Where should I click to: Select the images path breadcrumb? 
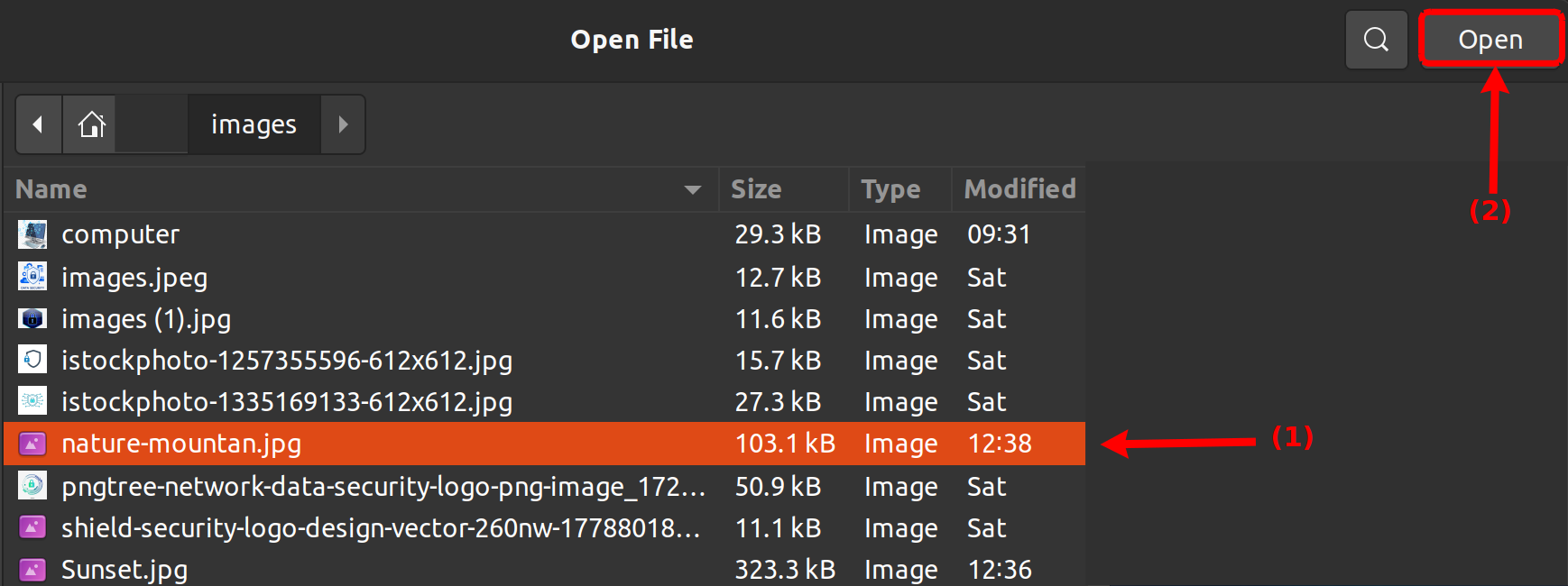254,124
